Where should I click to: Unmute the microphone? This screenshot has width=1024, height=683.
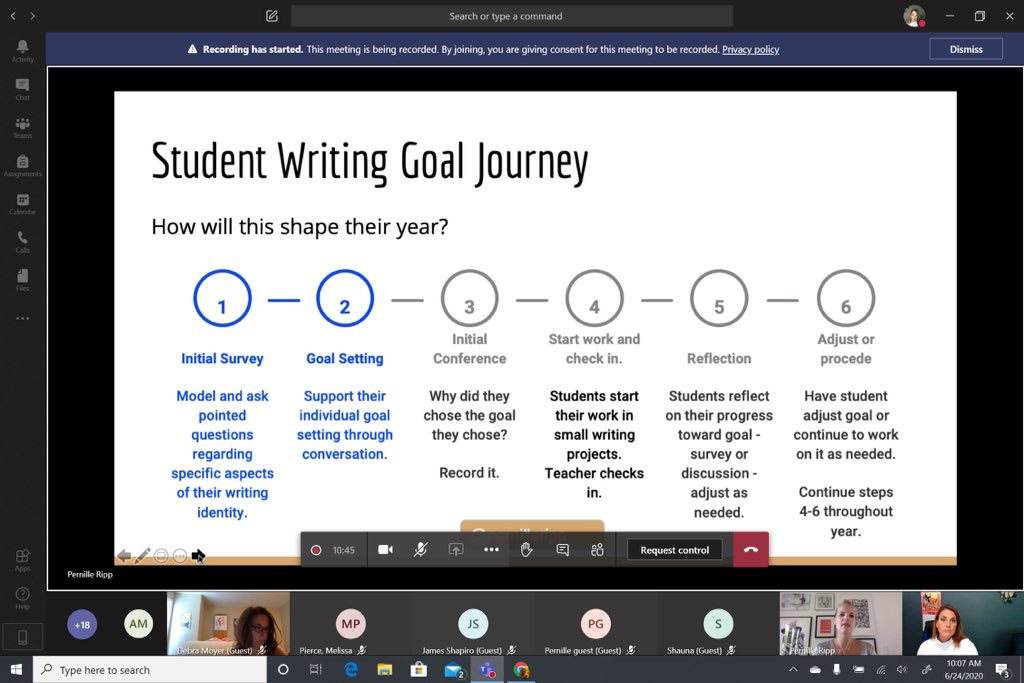tap(420, 549)
